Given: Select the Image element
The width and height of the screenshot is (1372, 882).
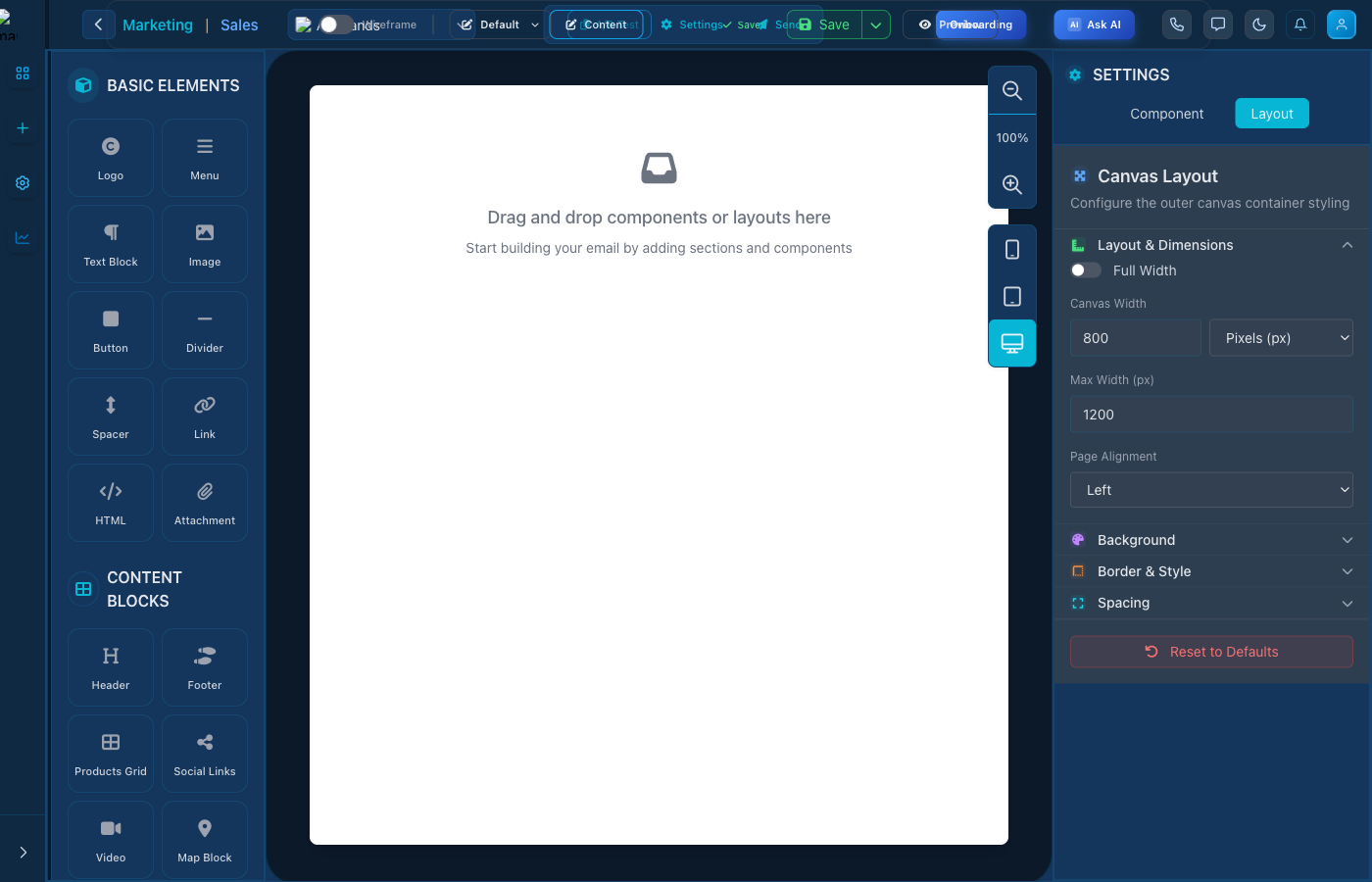Looking at the screenshot, I should coord(205,244).
